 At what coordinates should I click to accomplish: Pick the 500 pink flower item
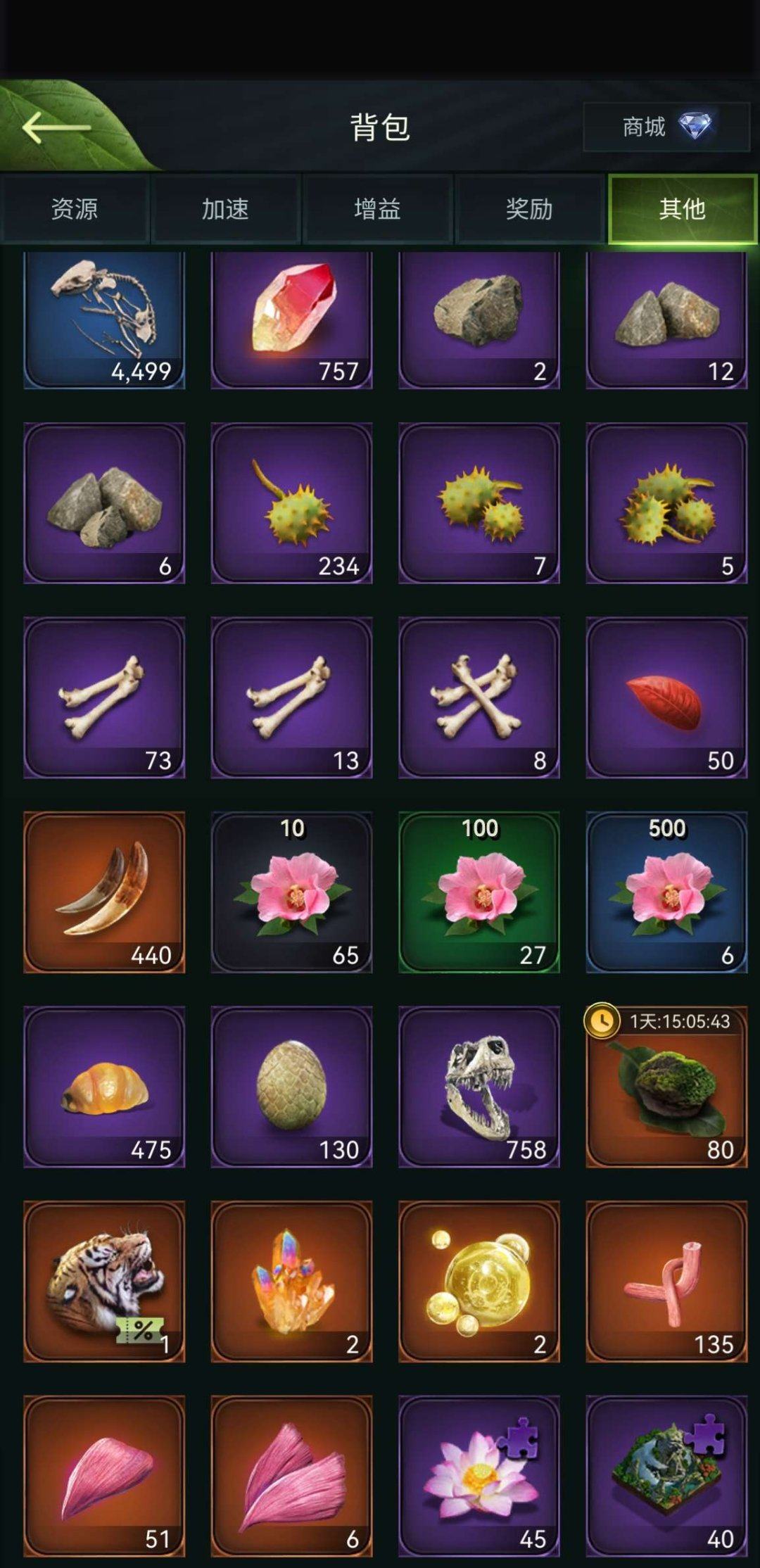click(x=666, y=892)
